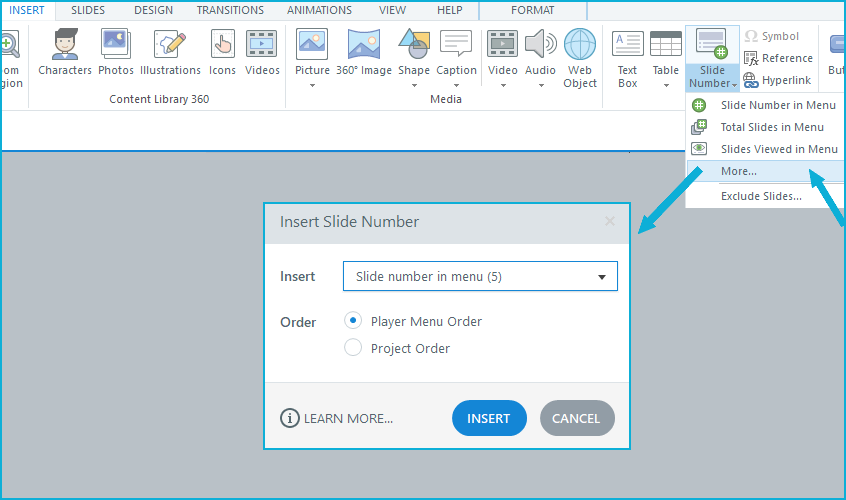The width and height of the screenshot is (846, 500).
Task: Click the Slide Number ribbon button
Action: pos(712,58)
